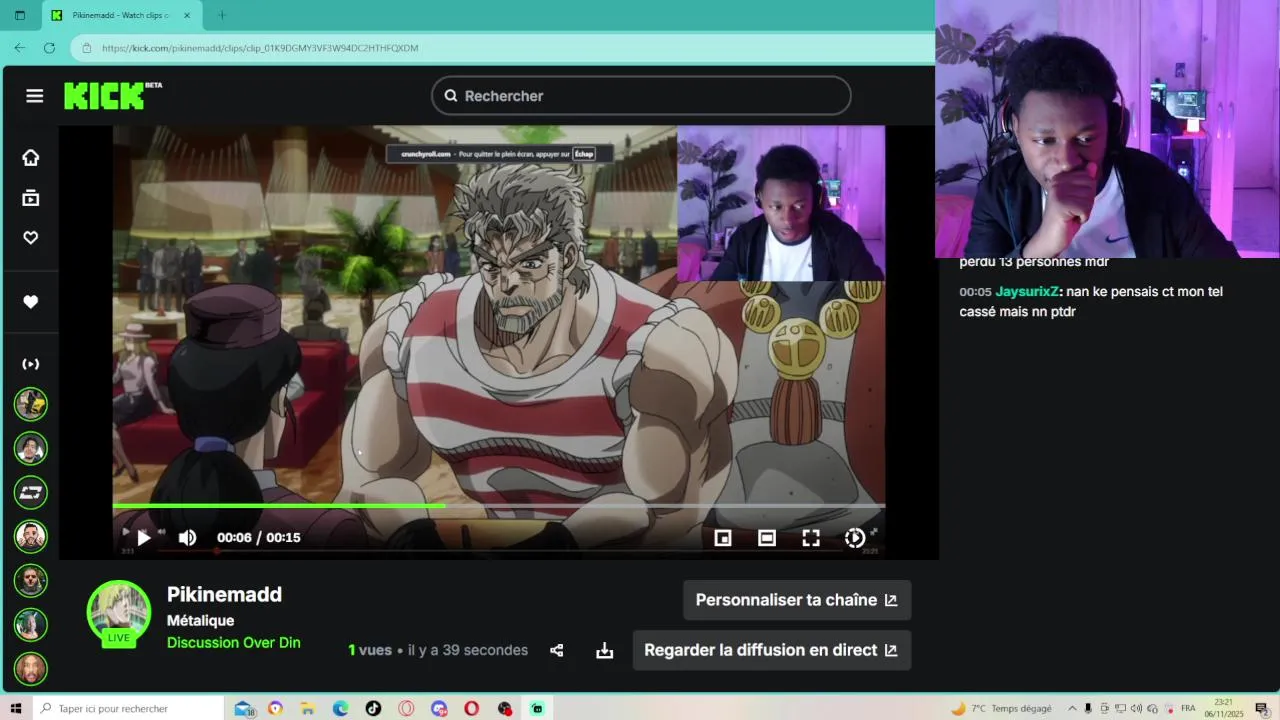Open the Windows Start menu
Image resolution: width=1280 pixels, height=720 pixels.
(16, 708)
